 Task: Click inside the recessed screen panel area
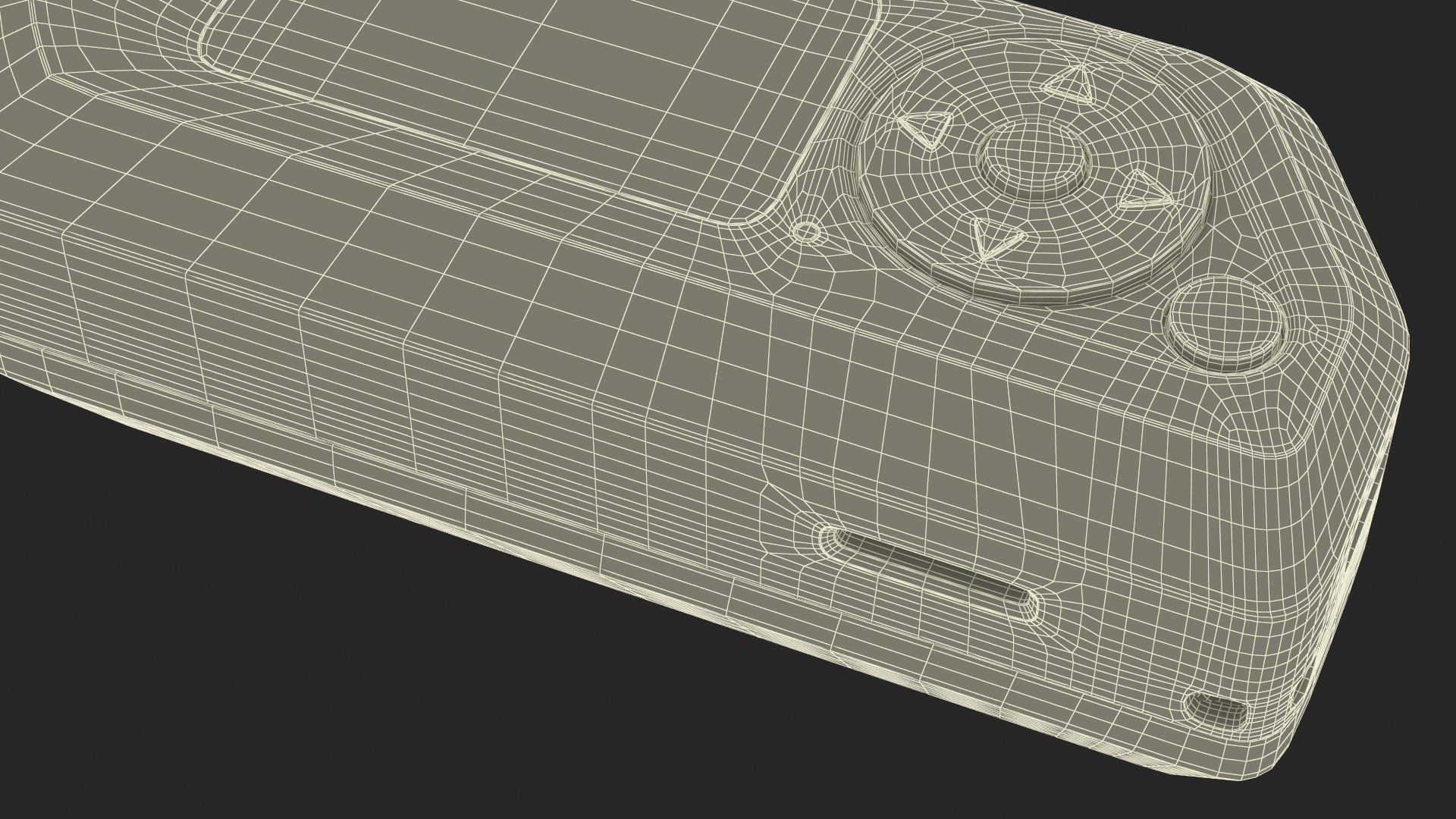pos(531,76)
